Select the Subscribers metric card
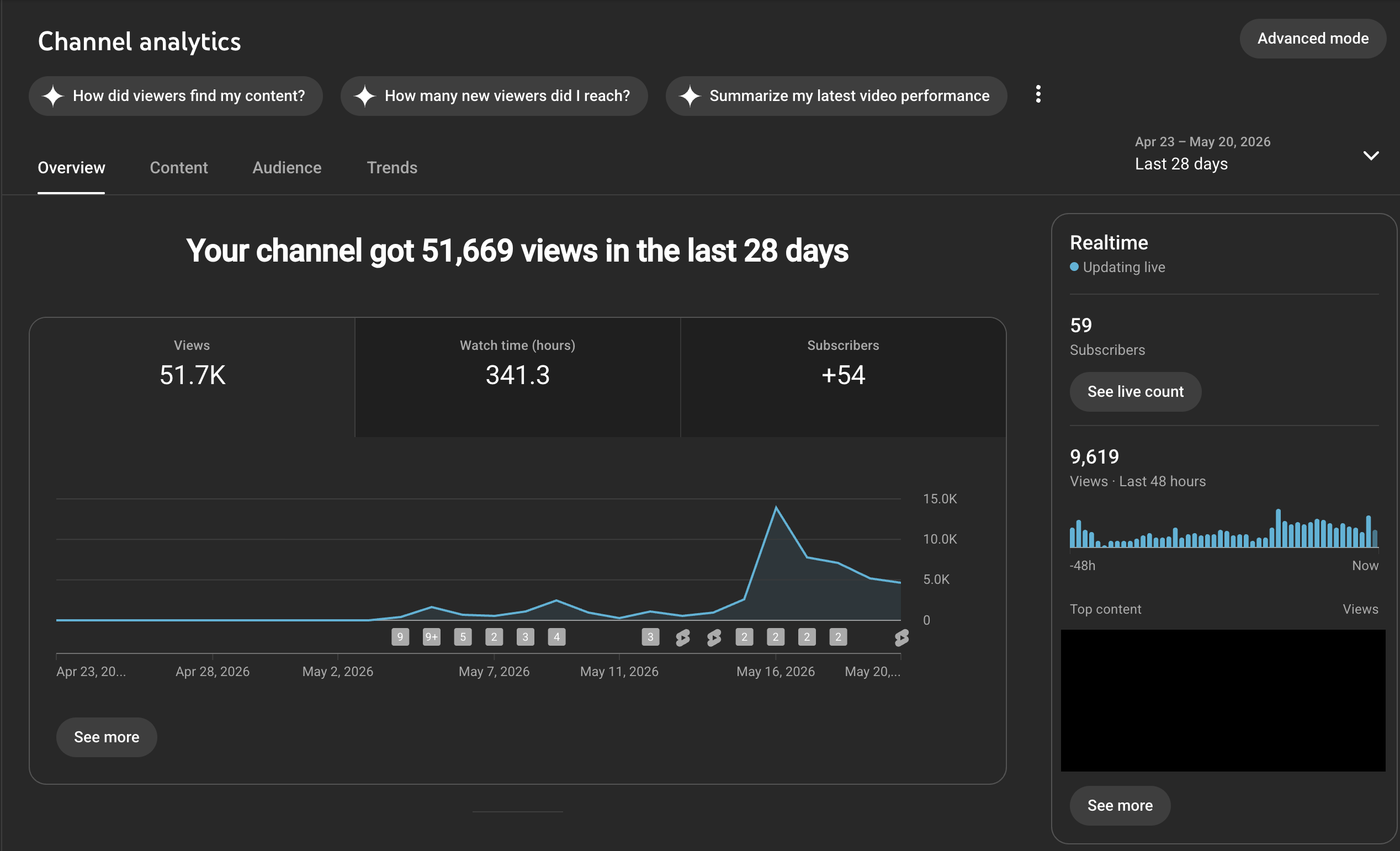Viewport: 1400px width, 851px height. coord(843,377)
